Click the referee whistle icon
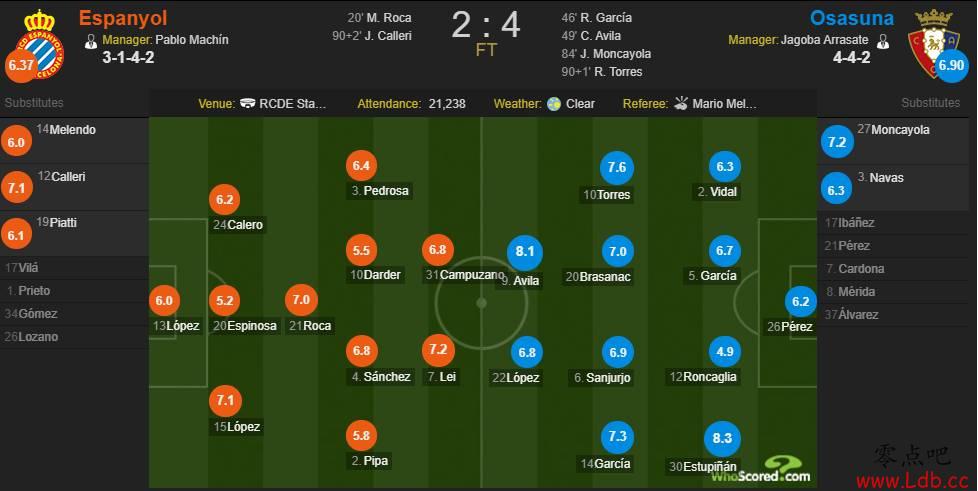 click(x=680, y=104)
